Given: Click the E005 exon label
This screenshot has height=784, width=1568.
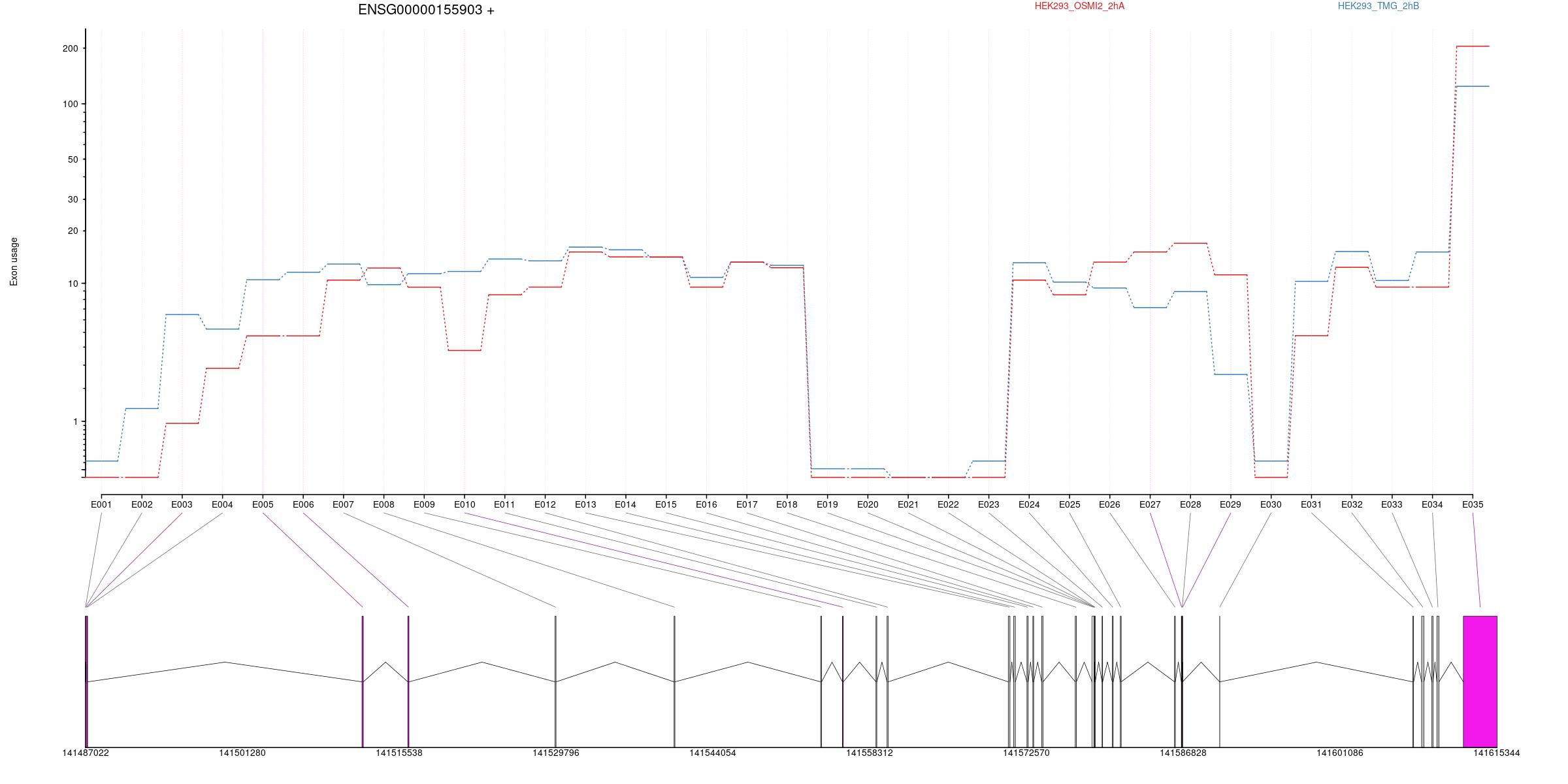Looking at the screenshot, I should [263, 504].
